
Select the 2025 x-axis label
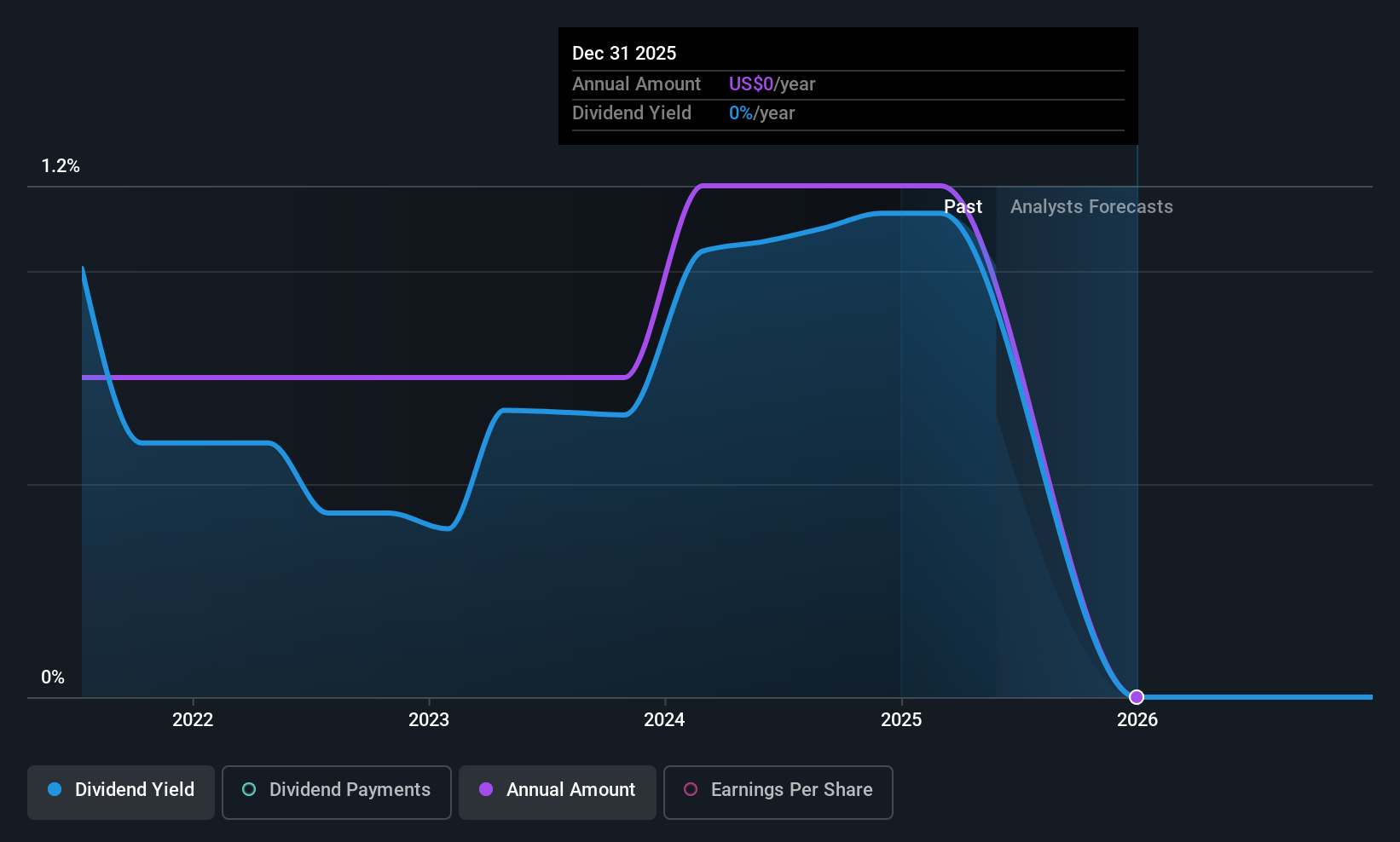901,719
